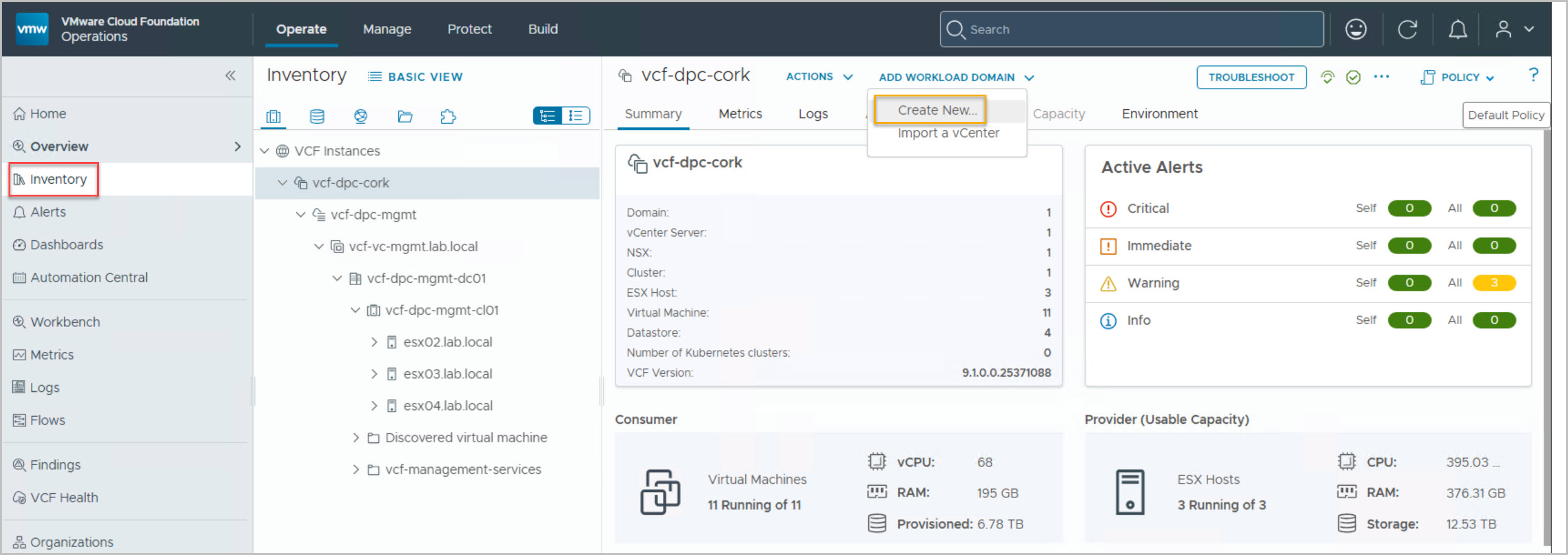Screen dimensions: 1568x555
Task: Click the TROUBLESHOOT button
Action: [1252, 77]
